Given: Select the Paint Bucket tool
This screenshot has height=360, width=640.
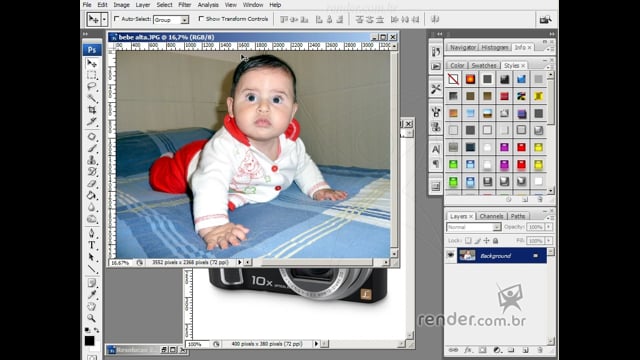Looking at the screenshot, I should point(92,195).
